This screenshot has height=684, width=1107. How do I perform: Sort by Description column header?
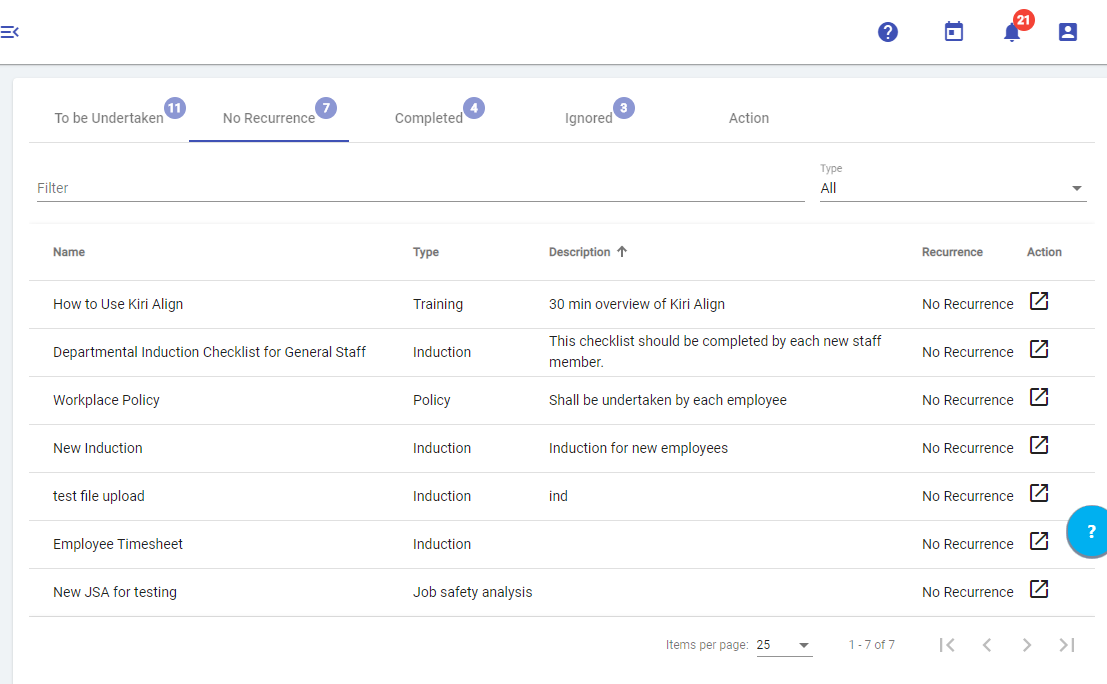[580, 252]
